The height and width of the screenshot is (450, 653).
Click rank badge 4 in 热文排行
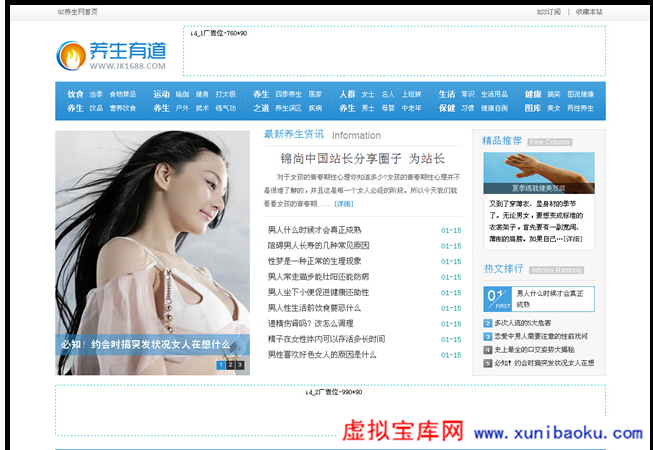click(487, 350)
